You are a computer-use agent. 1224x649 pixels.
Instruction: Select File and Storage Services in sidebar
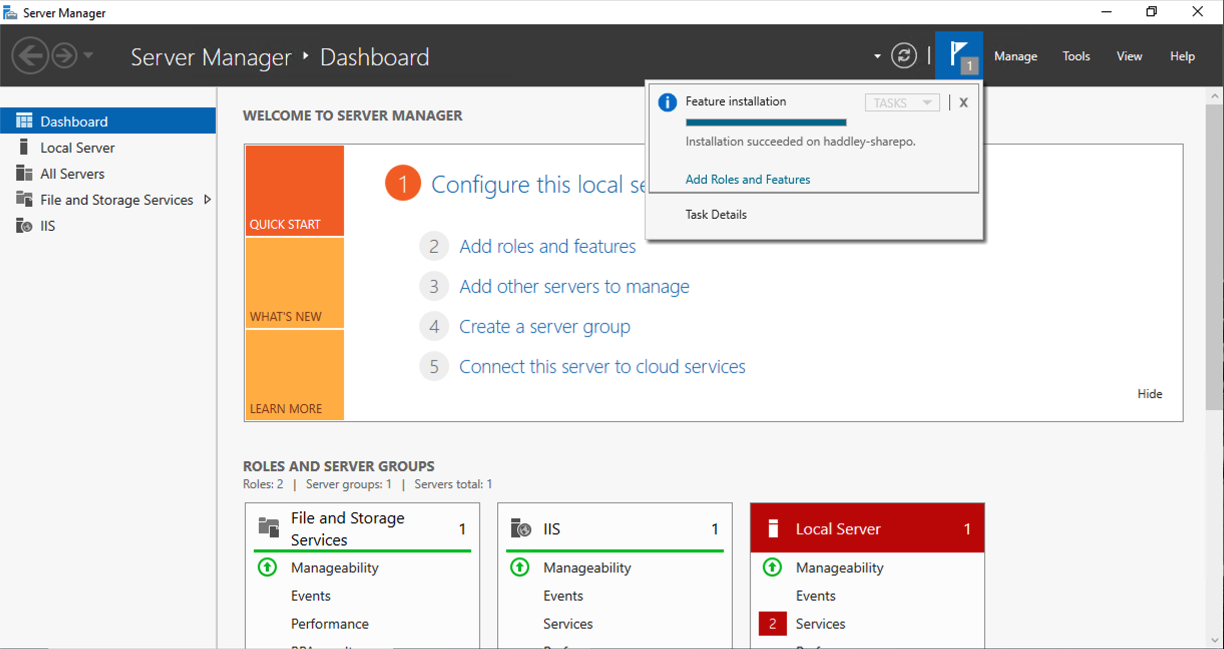(108, 199)
